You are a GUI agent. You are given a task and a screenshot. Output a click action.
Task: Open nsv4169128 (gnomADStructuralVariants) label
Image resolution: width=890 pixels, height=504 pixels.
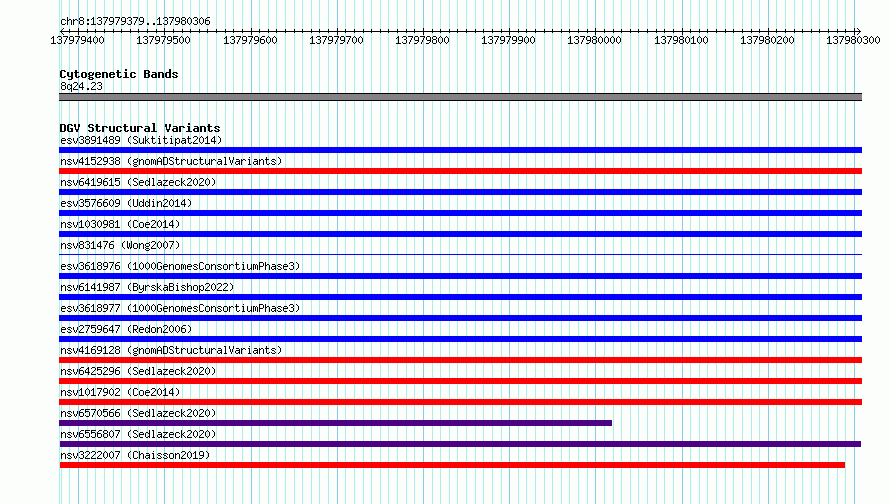(x=171, y=350)
